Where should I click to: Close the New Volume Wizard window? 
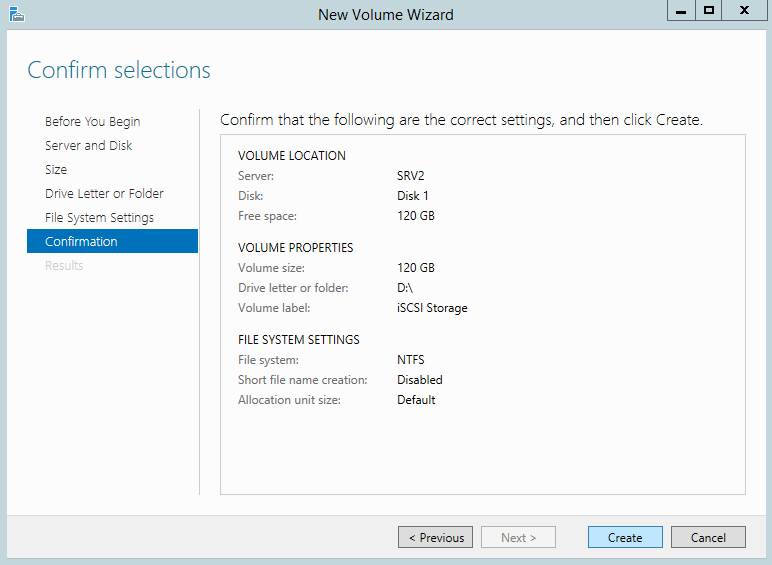(x=745, y=10)
